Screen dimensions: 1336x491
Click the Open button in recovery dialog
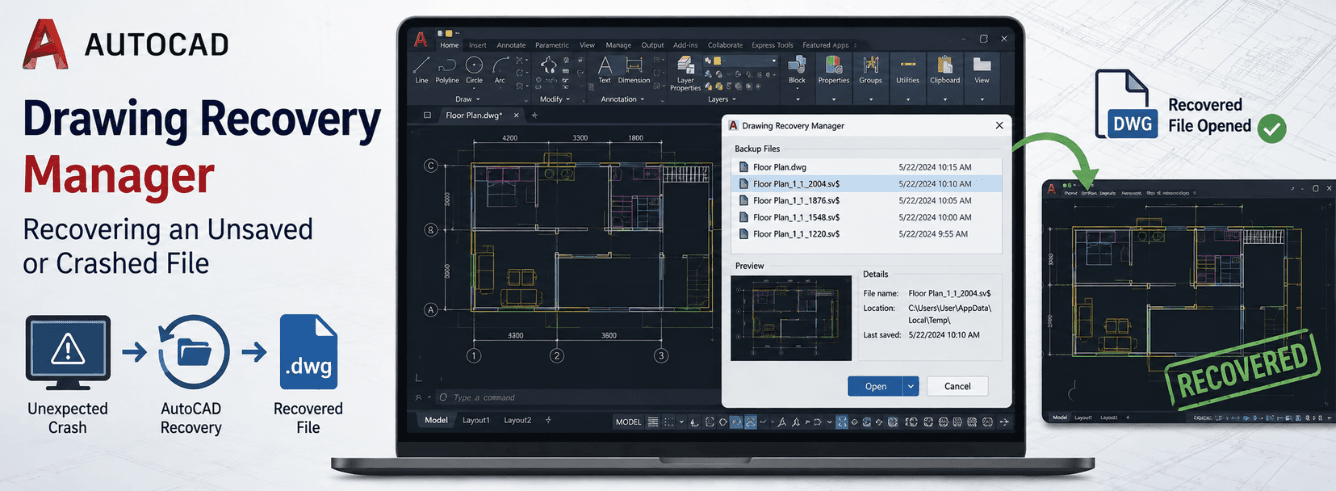coord(875,386)
